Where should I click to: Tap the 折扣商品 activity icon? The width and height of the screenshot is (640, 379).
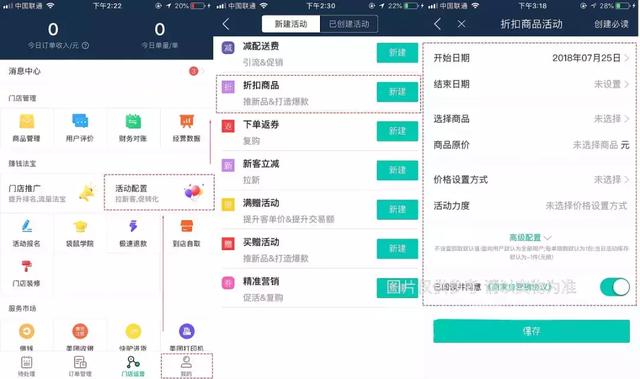click(x=228, y=86)
